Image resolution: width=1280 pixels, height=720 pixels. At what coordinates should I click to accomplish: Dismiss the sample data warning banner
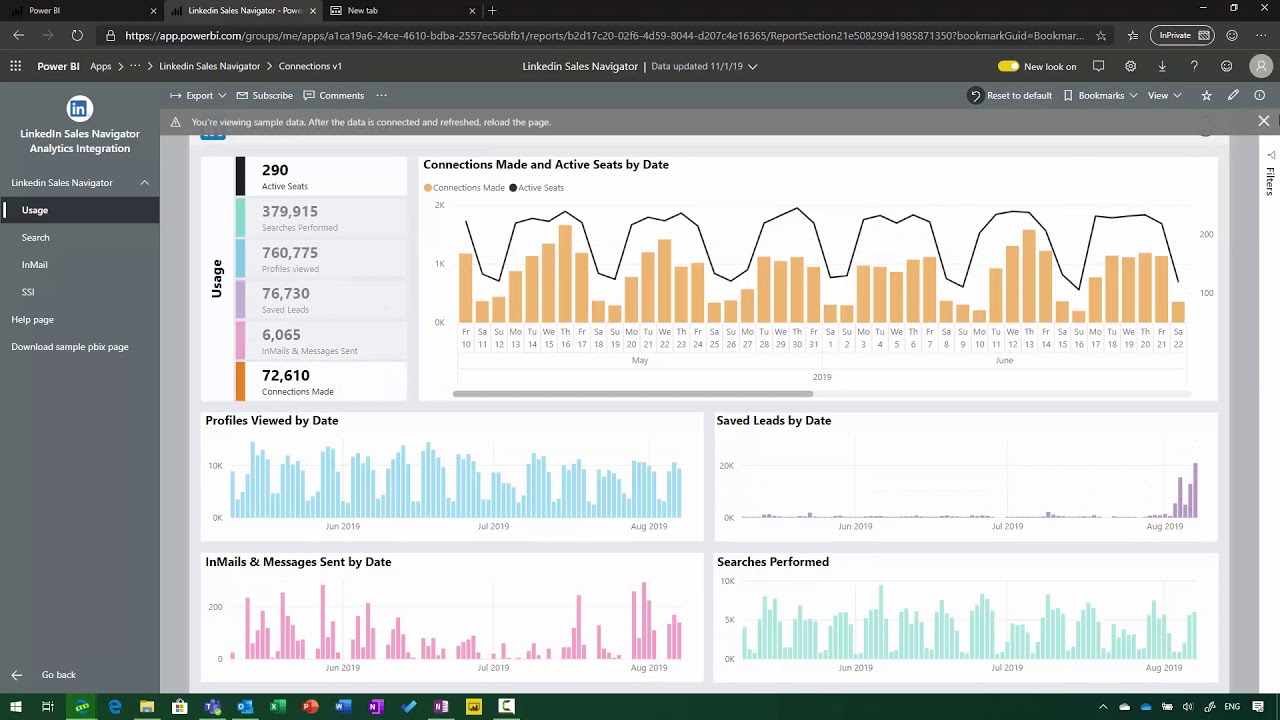coord(1264,121)
